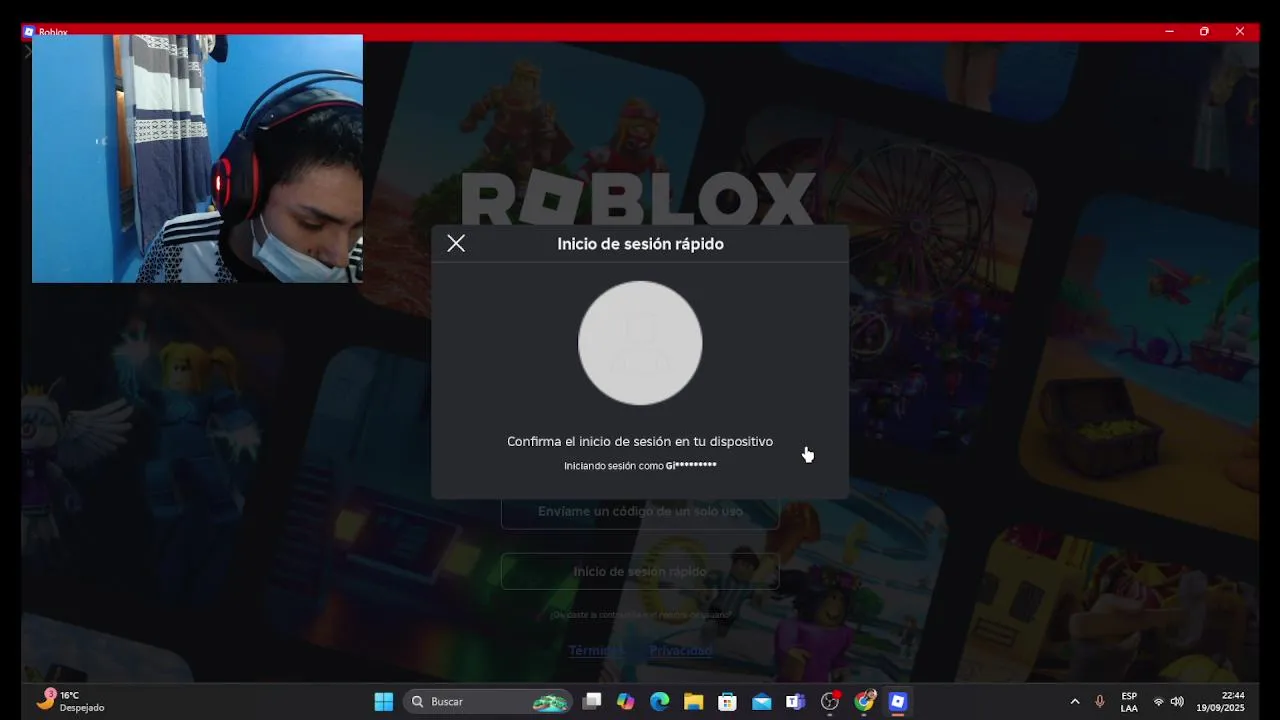Open Microsoft Edge from the taskbar

coord(660,702)
